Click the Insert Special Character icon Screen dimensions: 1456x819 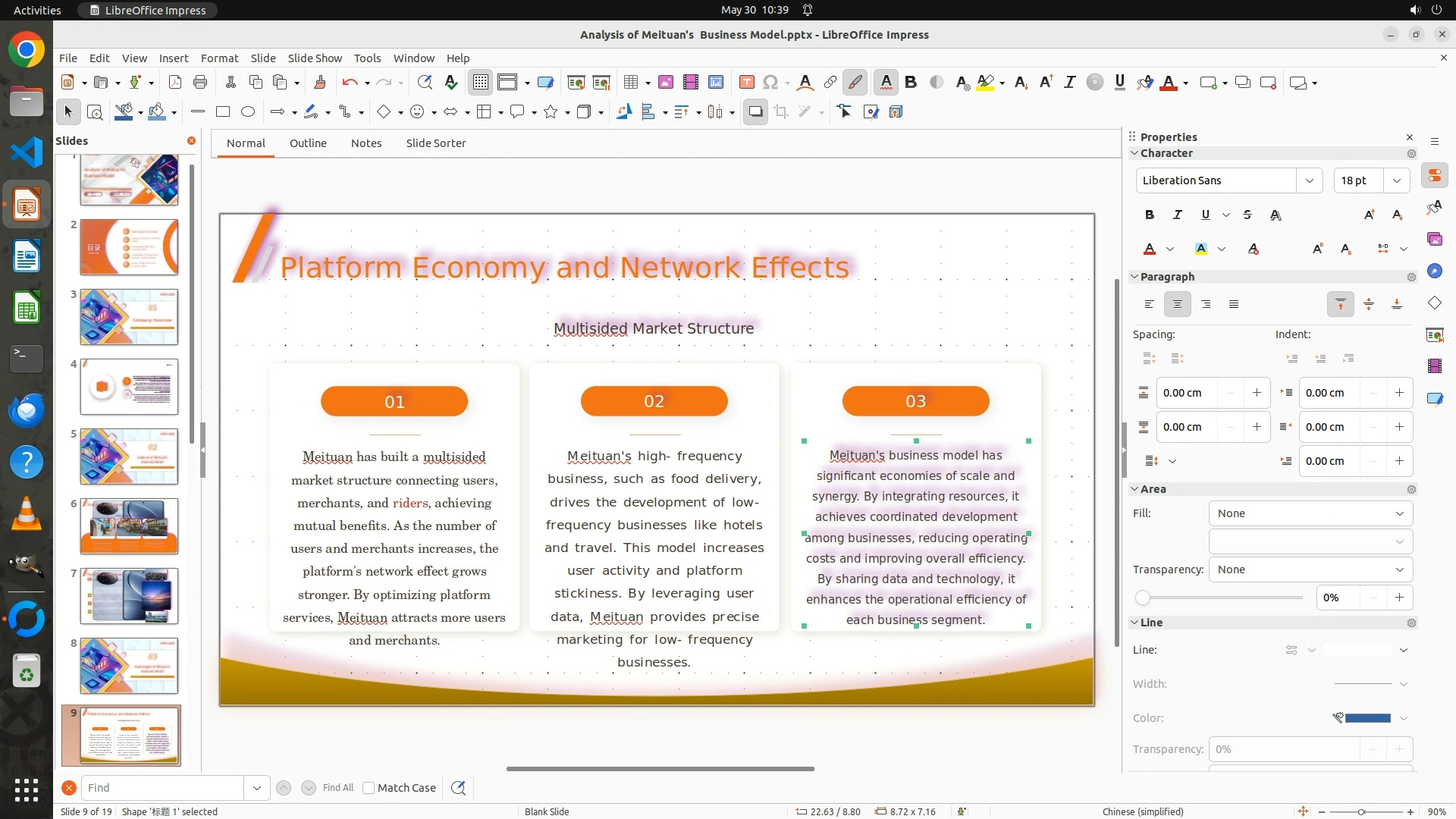(770, 83)
